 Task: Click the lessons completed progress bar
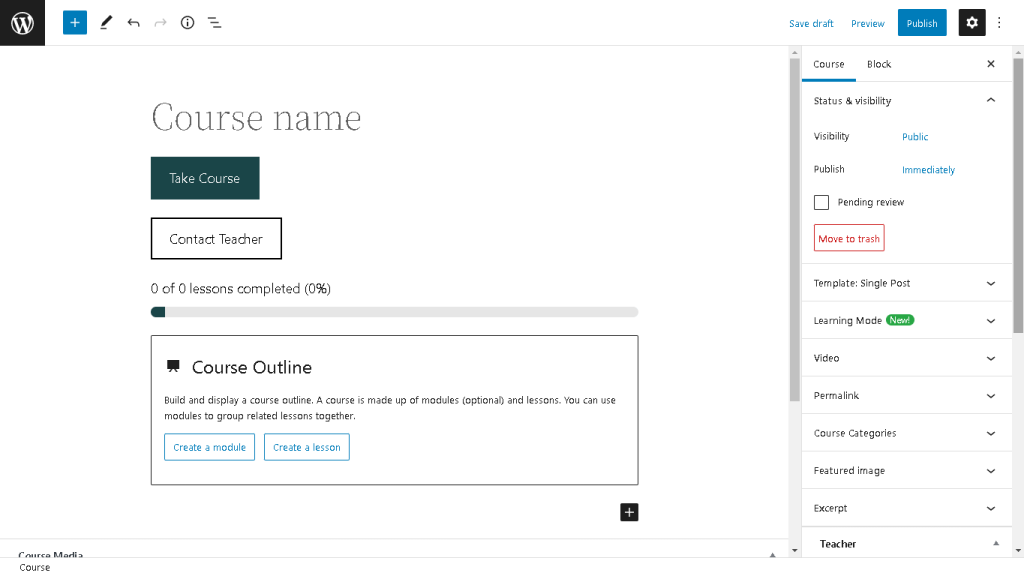click(x=394, y=312)
